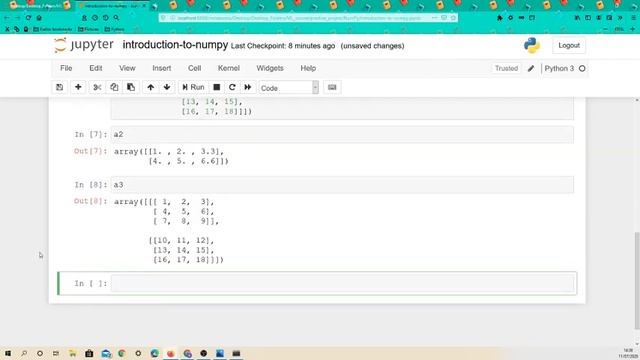Open Windows taskbar search
The width and height of the screenshot is (640, 360).
pyautogui.click(x=24, y=353)
